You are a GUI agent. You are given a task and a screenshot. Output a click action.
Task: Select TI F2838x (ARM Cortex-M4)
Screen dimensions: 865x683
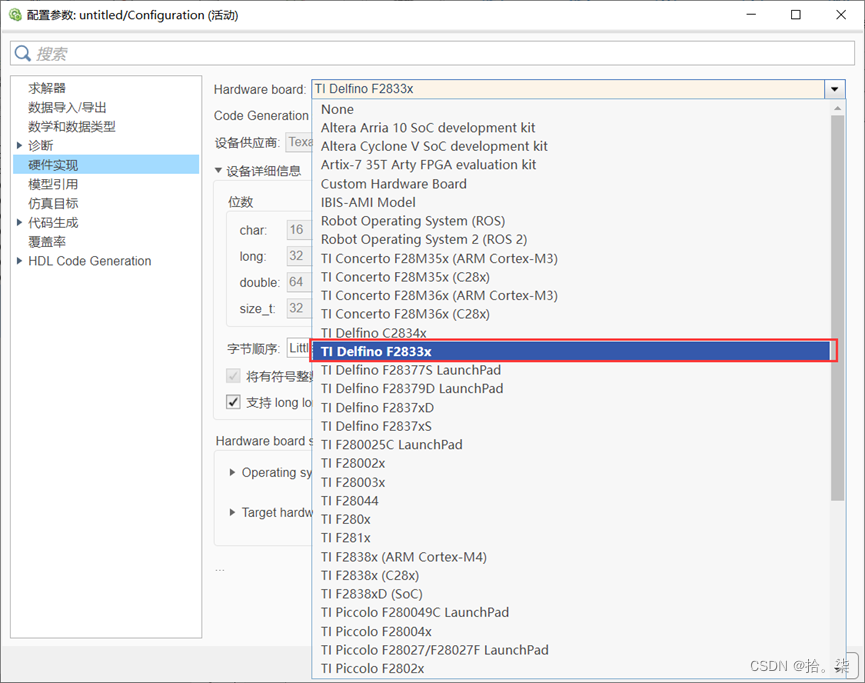[572, 557]
